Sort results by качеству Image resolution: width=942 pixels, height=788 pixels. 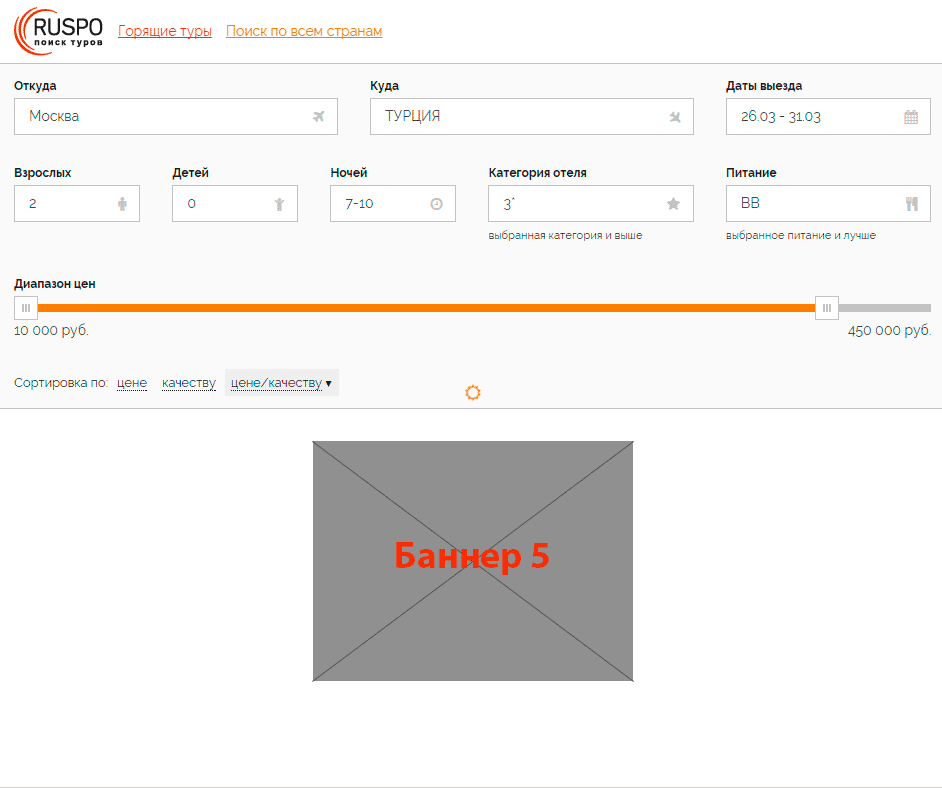(189, 383)
